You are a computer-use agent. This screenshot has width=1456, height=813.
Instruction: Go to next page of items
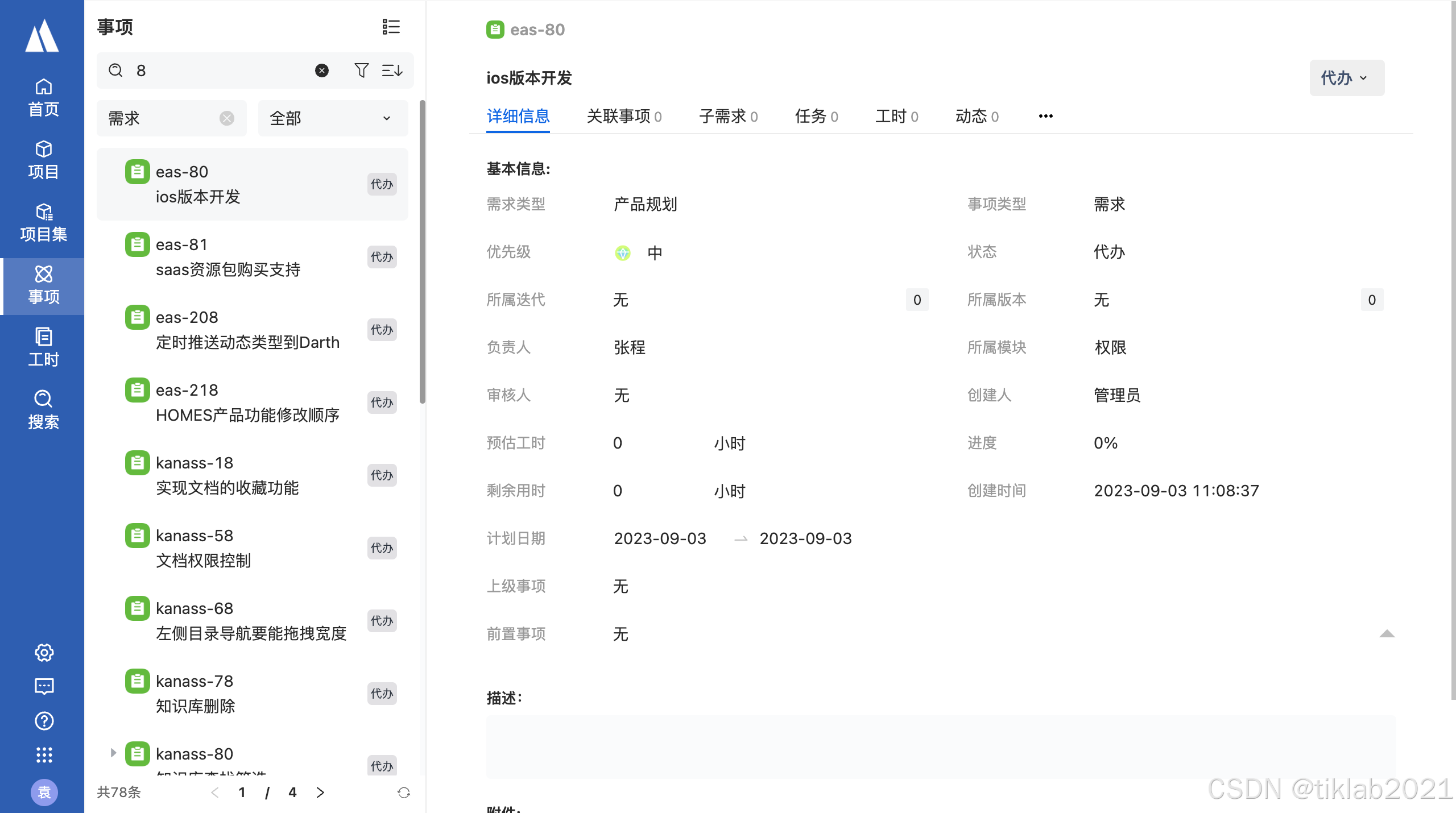[320, 793]
